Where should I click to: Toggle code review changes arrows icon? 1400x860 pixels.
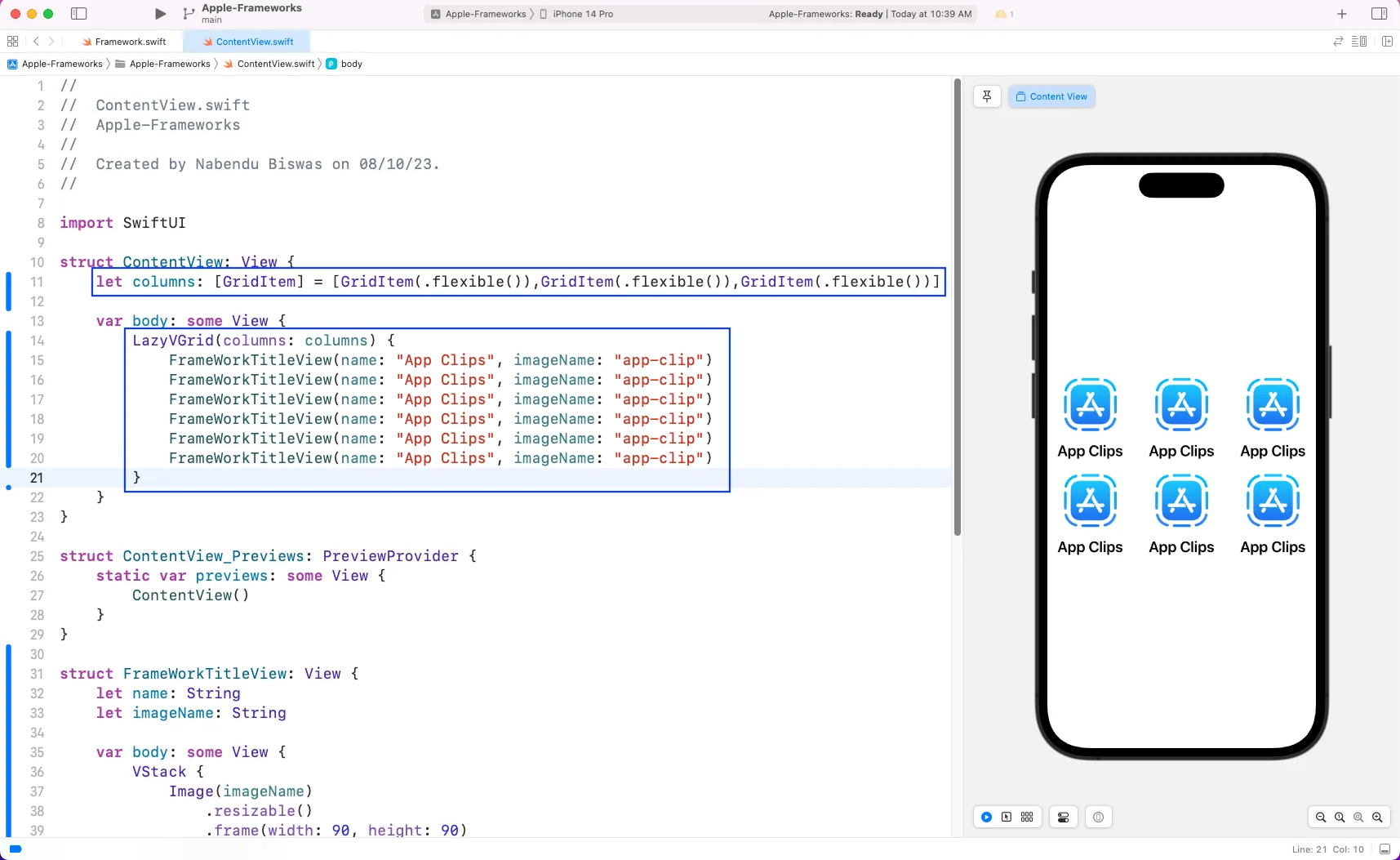1338,41
